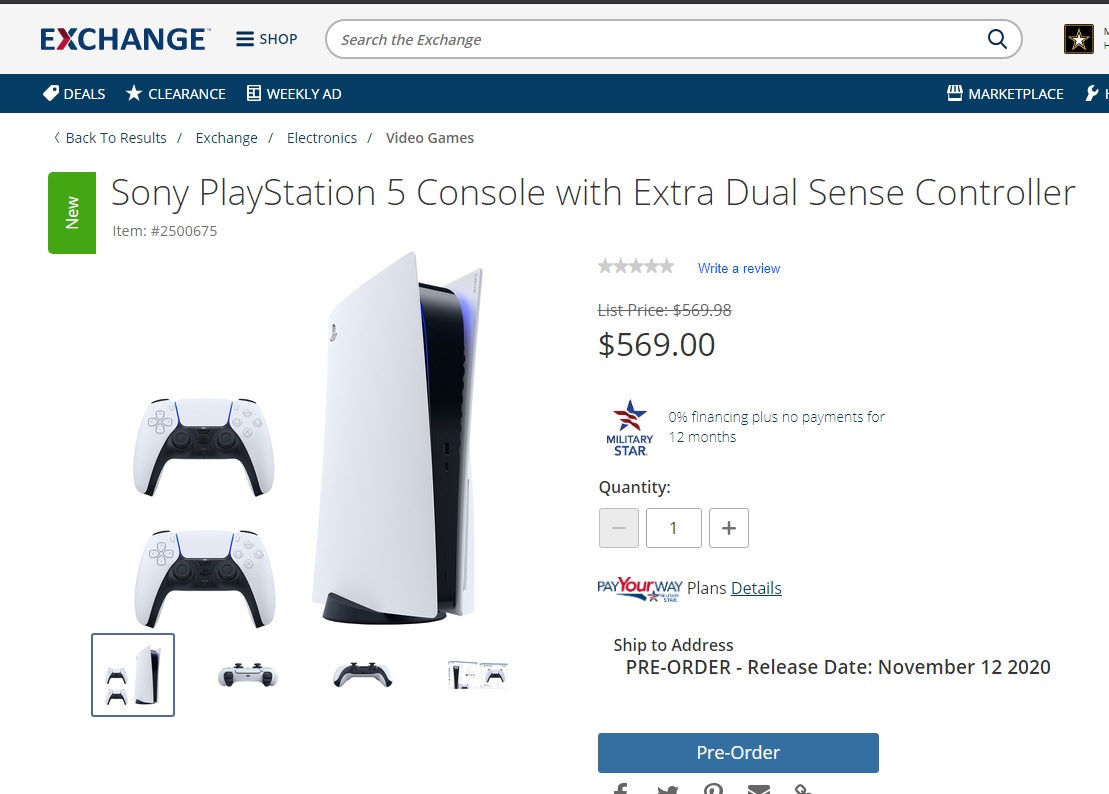Open the Army star account icon
Screen dimensions: 1109x794
tap(1079, 39)
